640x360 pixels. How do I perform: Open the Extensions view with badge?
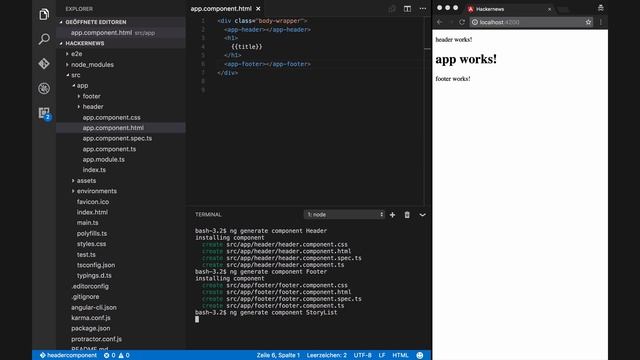(x=44, y=113)
